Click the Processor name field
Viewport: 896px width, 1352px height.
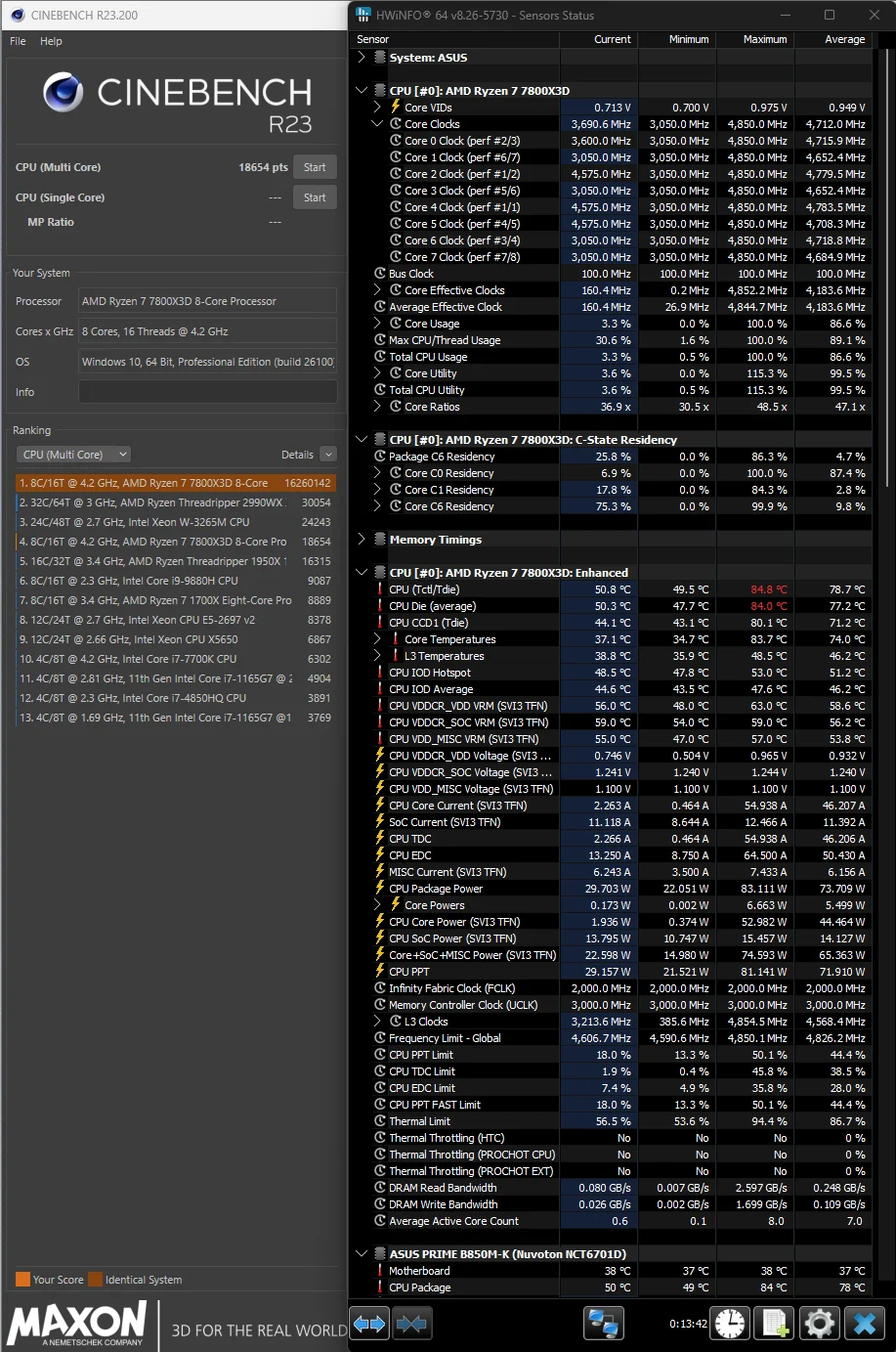[x=208, y=301]
